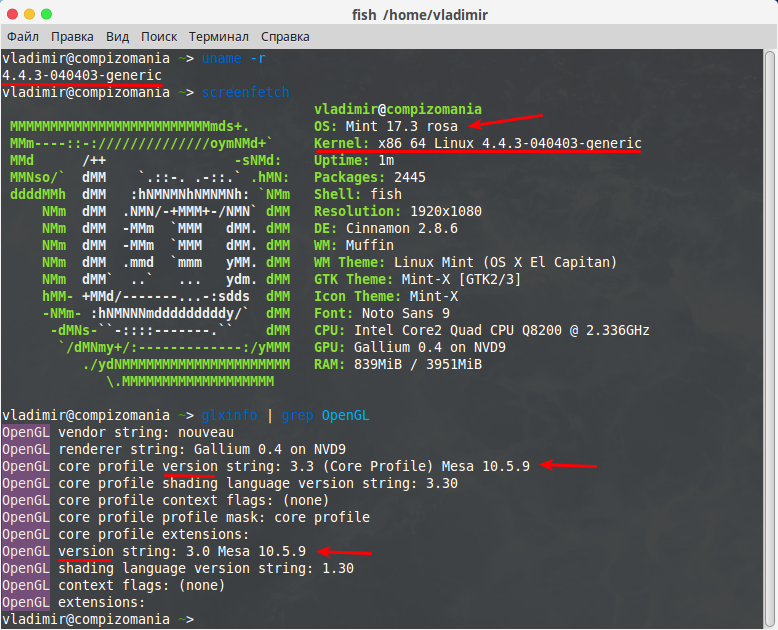Click the 'Shell: fish' line
The height and width of the screenshot is (630, 778).
(x=358, y=194)
